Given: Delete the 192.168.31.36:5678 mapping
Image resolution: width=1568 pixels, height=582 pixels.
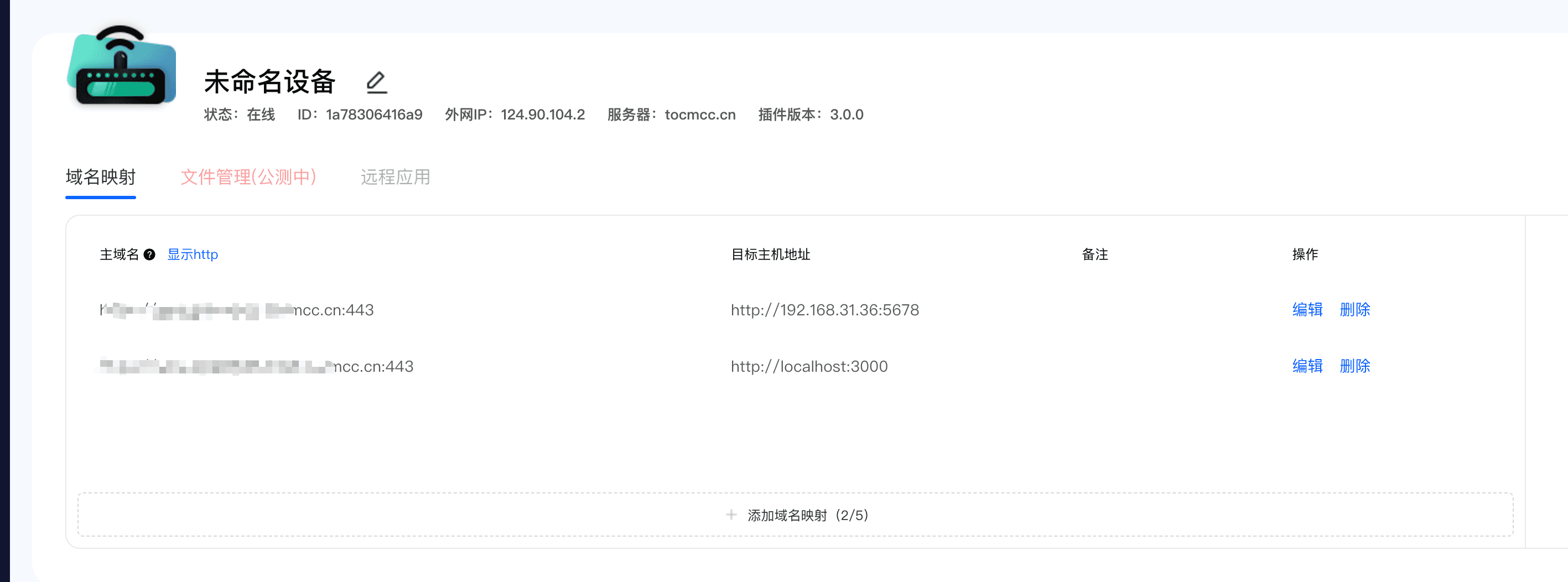Looking at the screenshot, I should tap(1354, 310).
